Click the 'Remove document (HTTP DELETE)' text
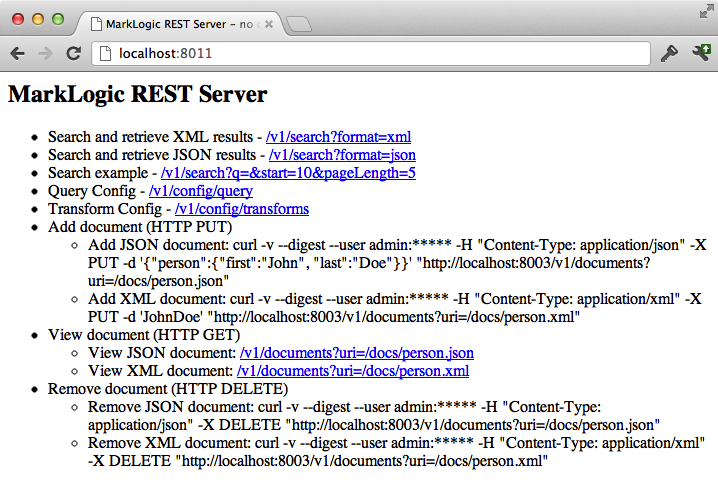The height and width of the screenshot is (485, 718). tap(168, 389)
